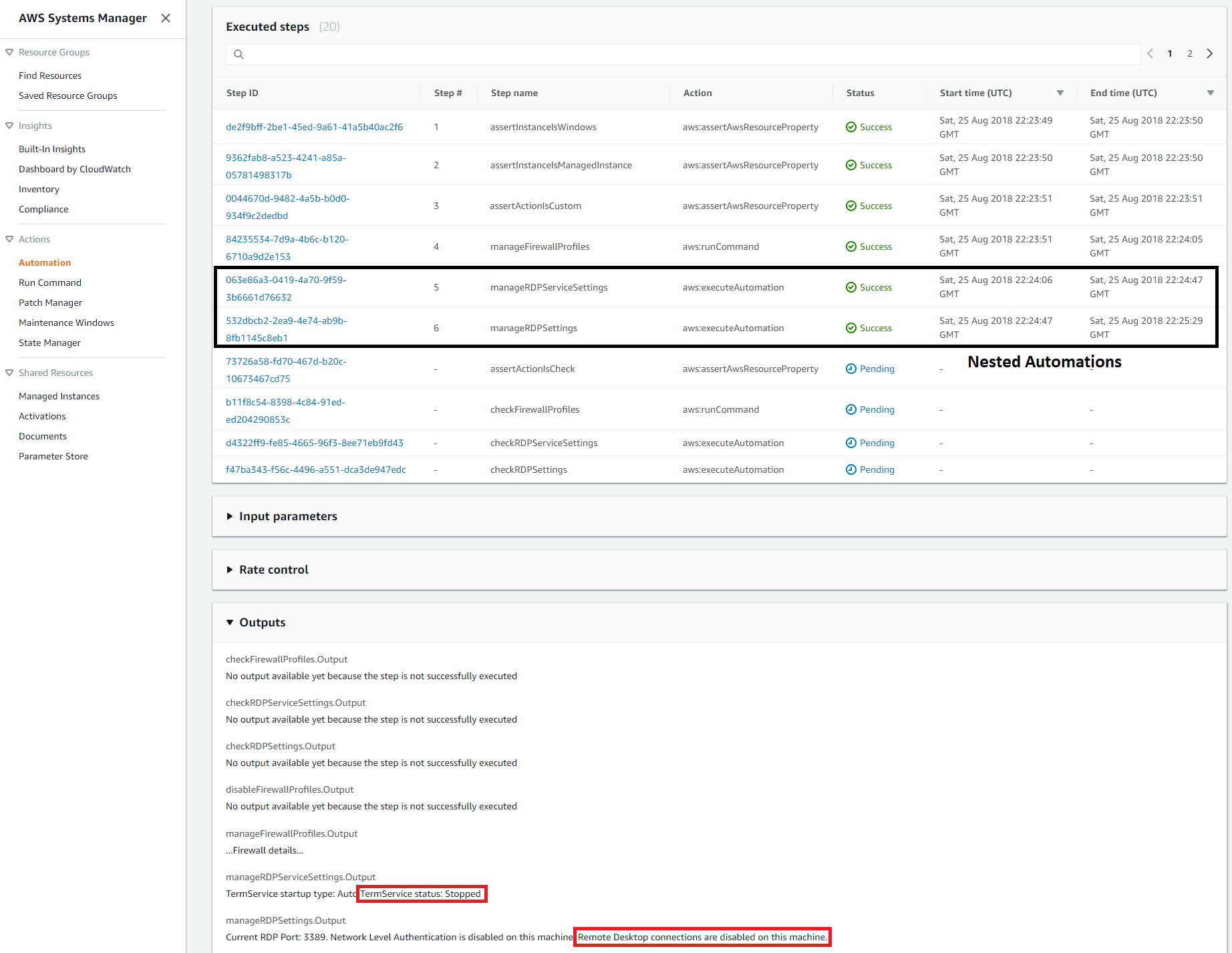Click the aws:runCommand action for checkFirewallProfiles
1232x953 pixels.
[721, 409]
